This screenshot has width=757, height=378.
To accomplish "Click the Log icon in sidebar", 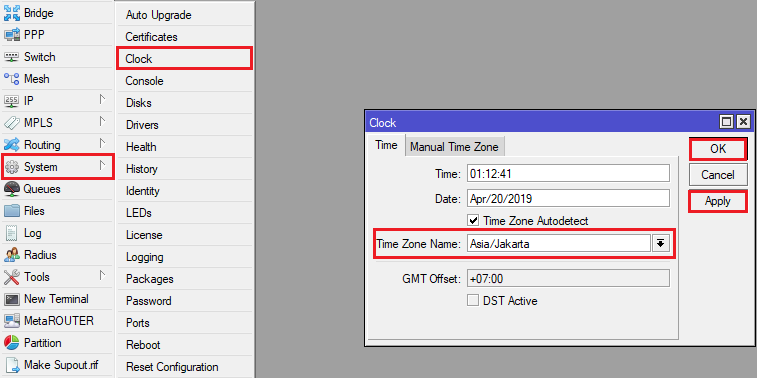I will point(12,233).
